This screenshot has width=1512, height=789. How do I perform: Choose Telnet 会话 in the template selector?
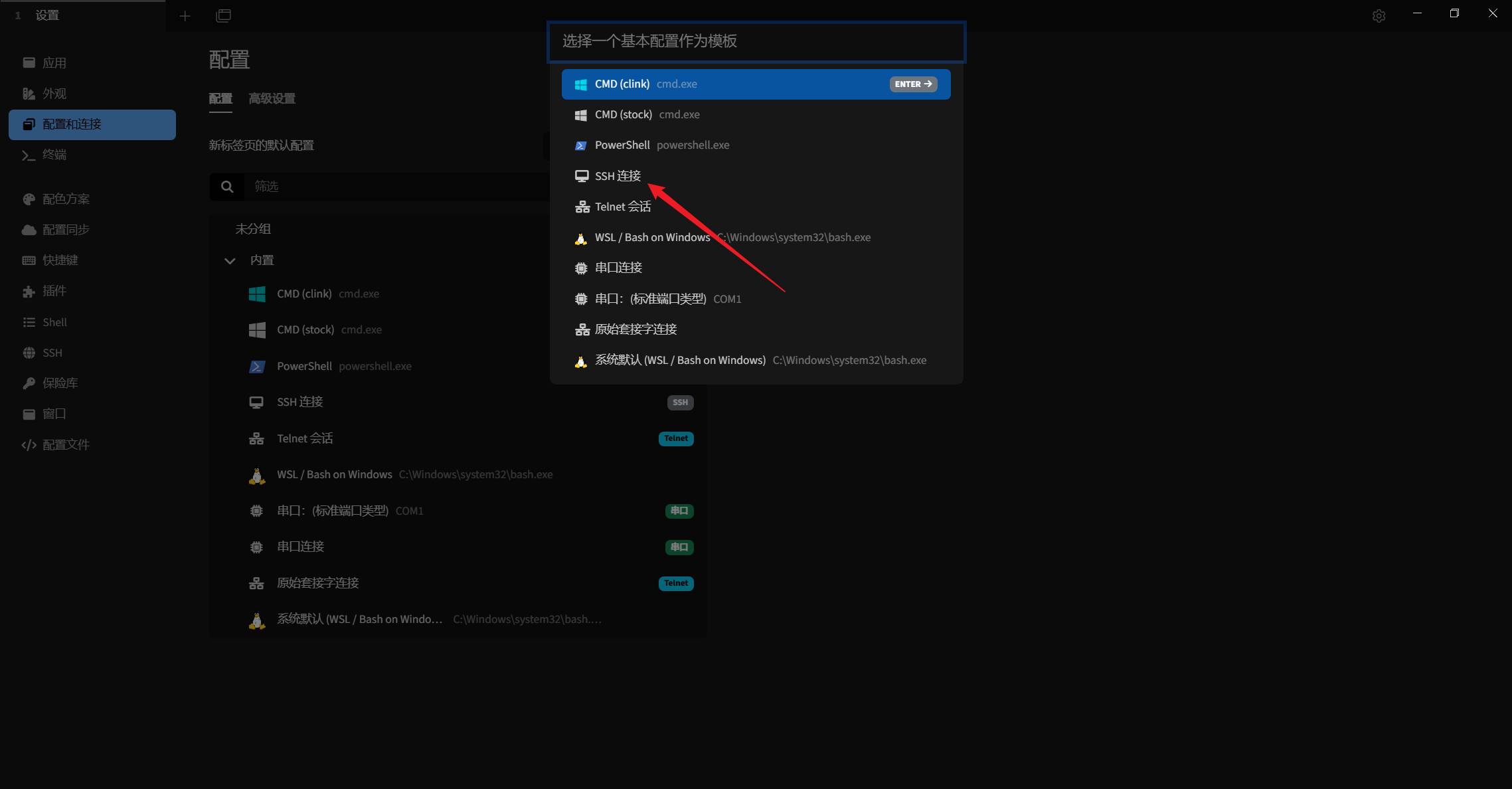pyautogui.click(x=756, y=207)
